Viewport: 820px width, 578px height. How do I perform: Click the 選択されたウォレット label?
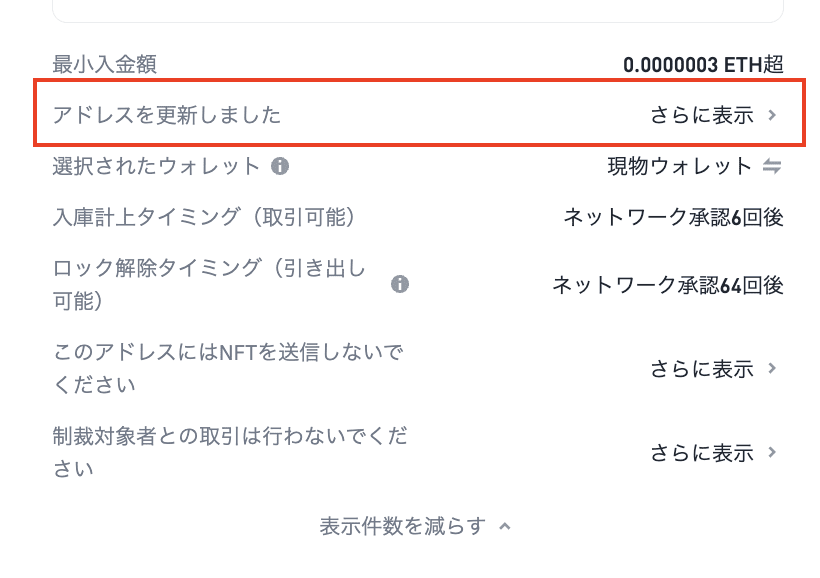click(156, 166)
